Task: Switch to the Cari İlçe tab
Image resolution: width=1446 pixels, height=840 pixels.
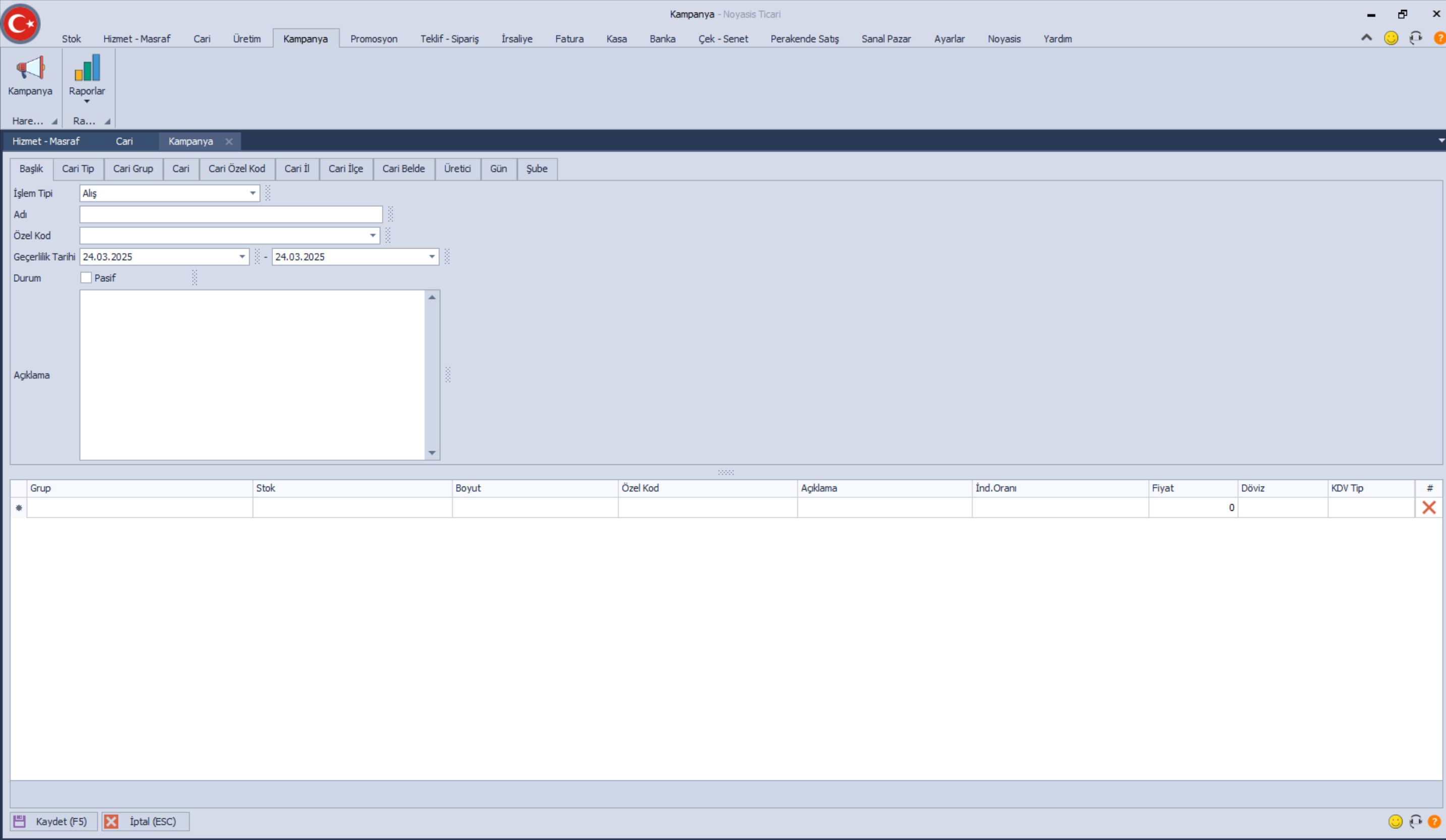Action: [x=346, y=169]
